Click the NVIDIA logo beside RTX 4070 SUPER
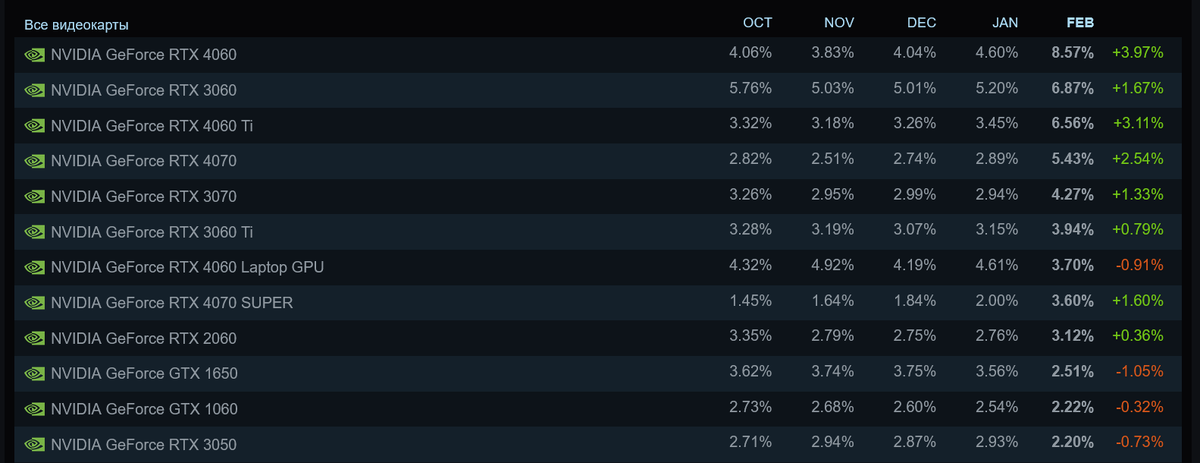Viewport: 1200px width, 463px height. tap(35, 302)
